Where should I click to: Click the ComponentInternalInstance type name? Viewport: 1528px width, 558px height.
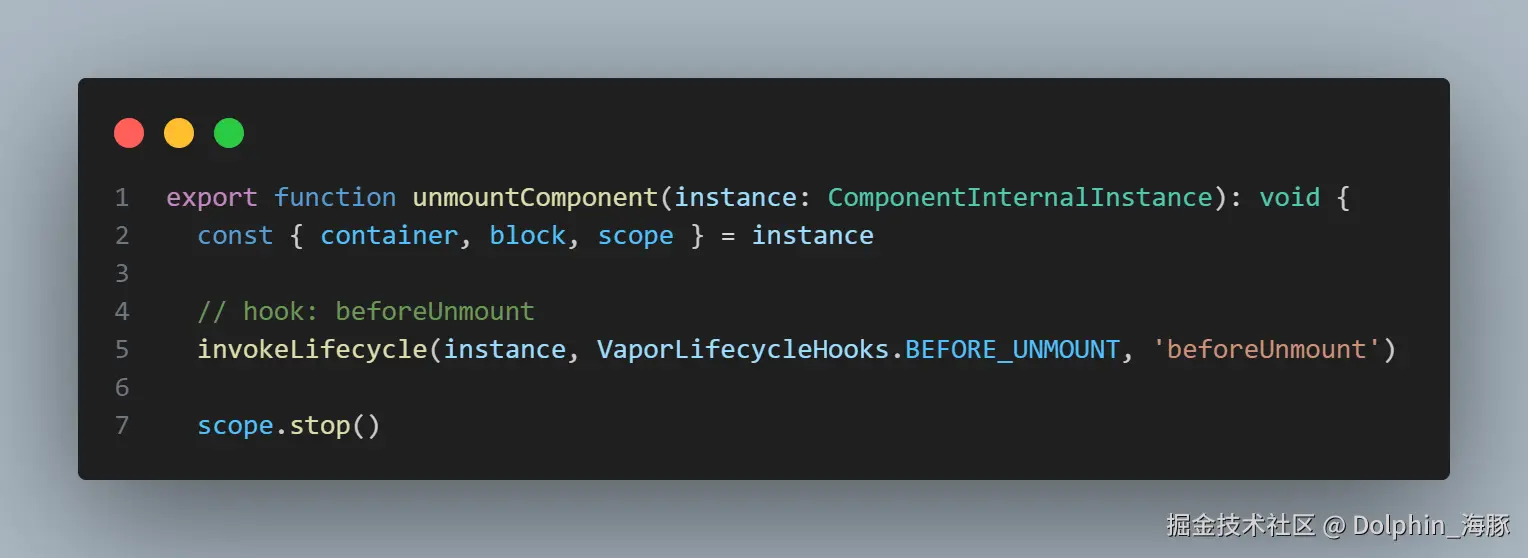(1020, 198)
